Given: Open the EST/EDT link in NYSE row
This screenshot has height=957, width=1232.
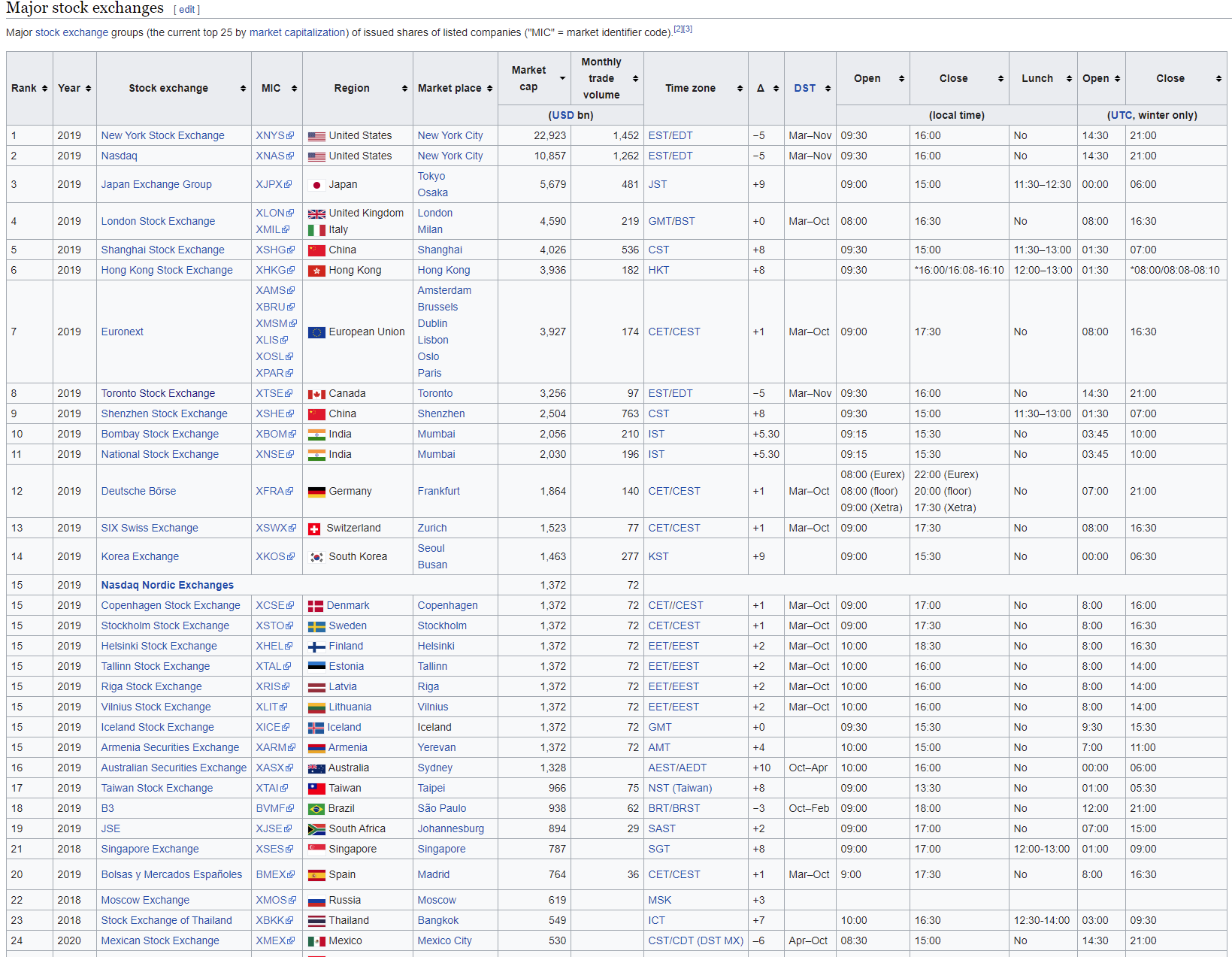Looking at the screenshot, I should click(670, 135).
